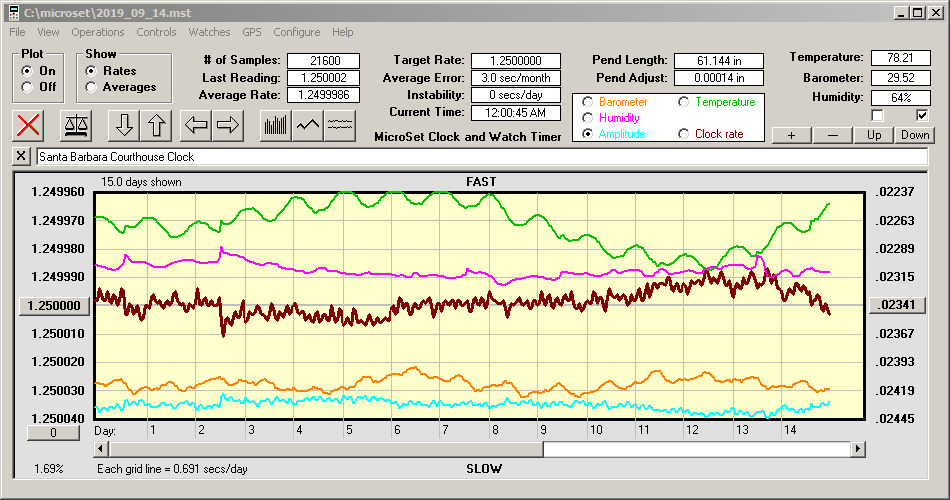
Task: Click the plus button
Action: pyautogui.click(x=791, y=135)
